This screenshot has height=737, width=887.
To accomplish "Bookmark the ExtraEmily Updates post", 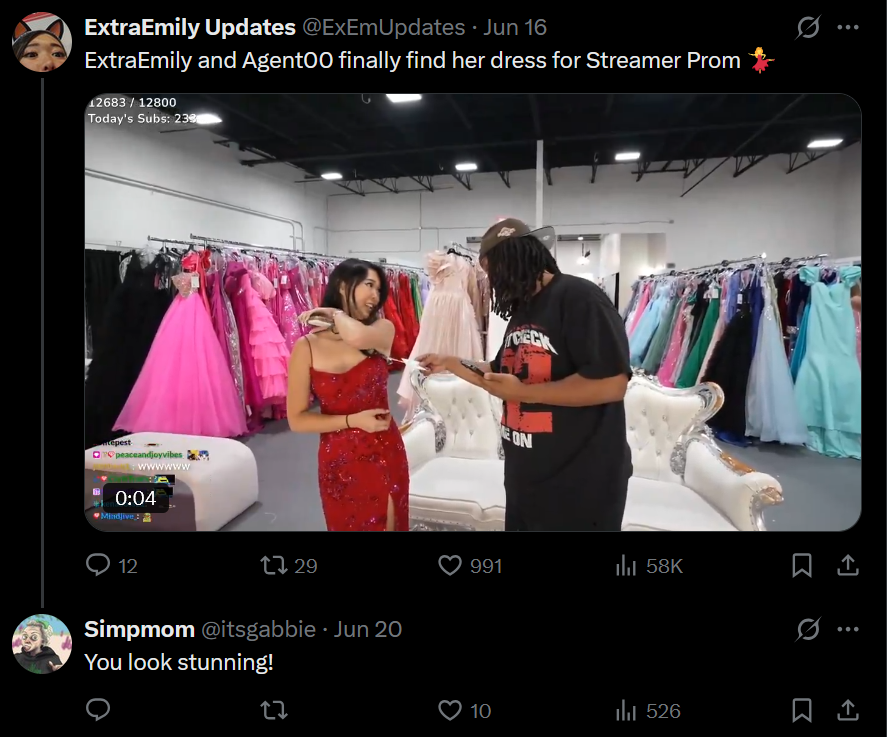I will click(802, 565).
